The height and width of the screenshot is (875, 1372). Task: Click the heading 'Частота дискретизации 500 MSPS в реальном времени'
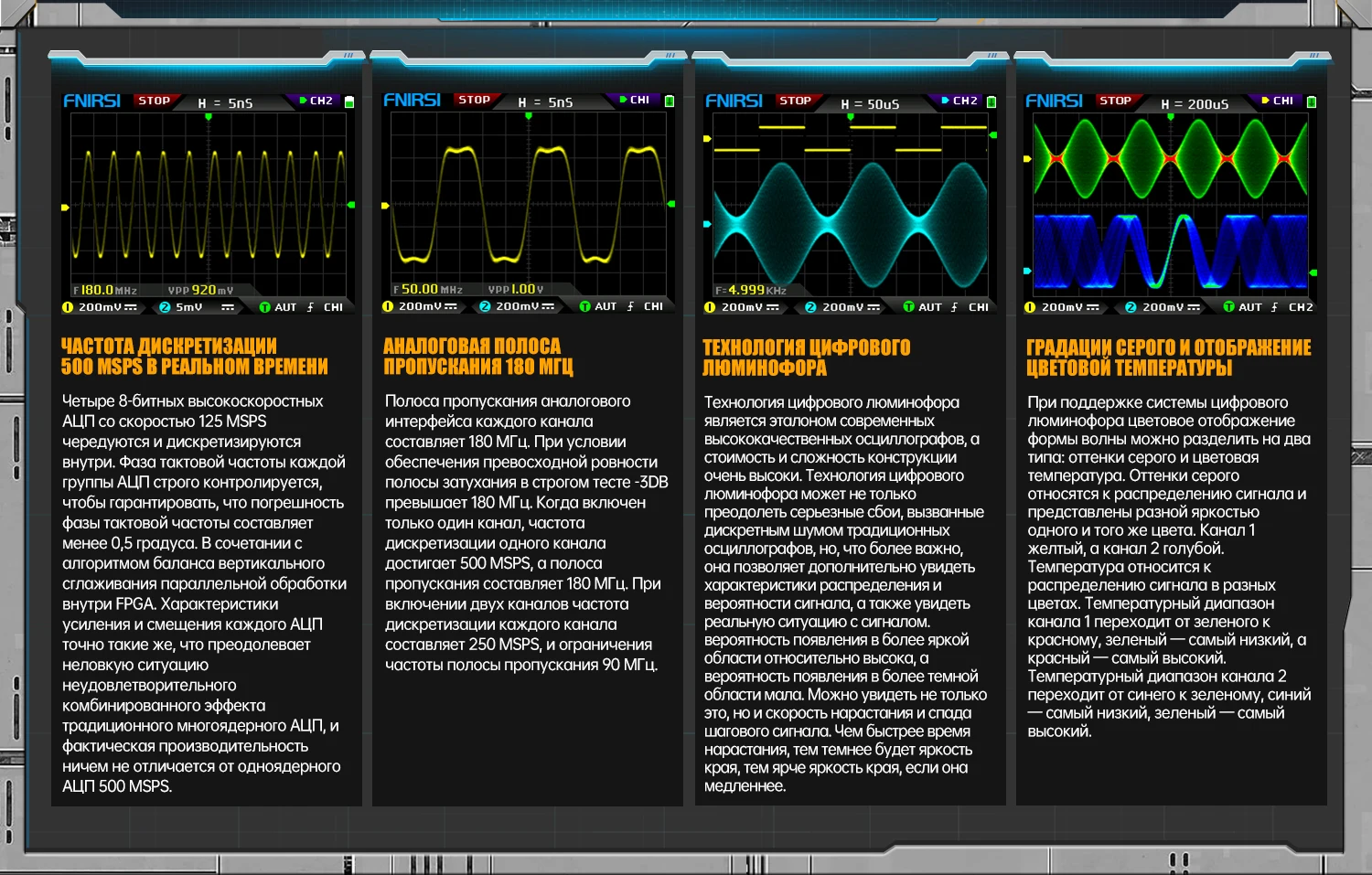pos(194,357)
